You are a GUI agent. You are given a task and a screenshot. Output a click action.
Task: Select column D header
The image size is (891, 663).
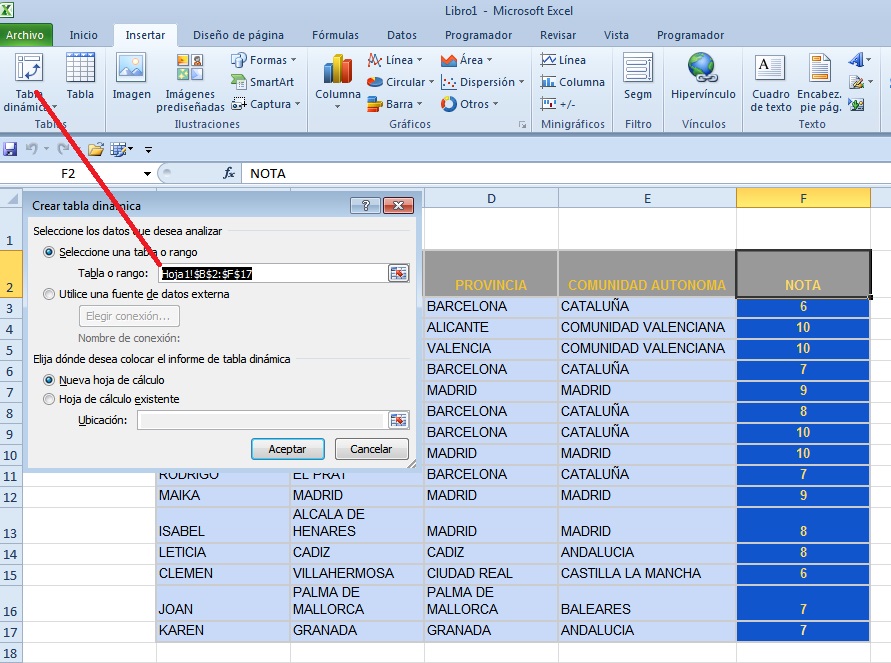[x=491, y=198]
